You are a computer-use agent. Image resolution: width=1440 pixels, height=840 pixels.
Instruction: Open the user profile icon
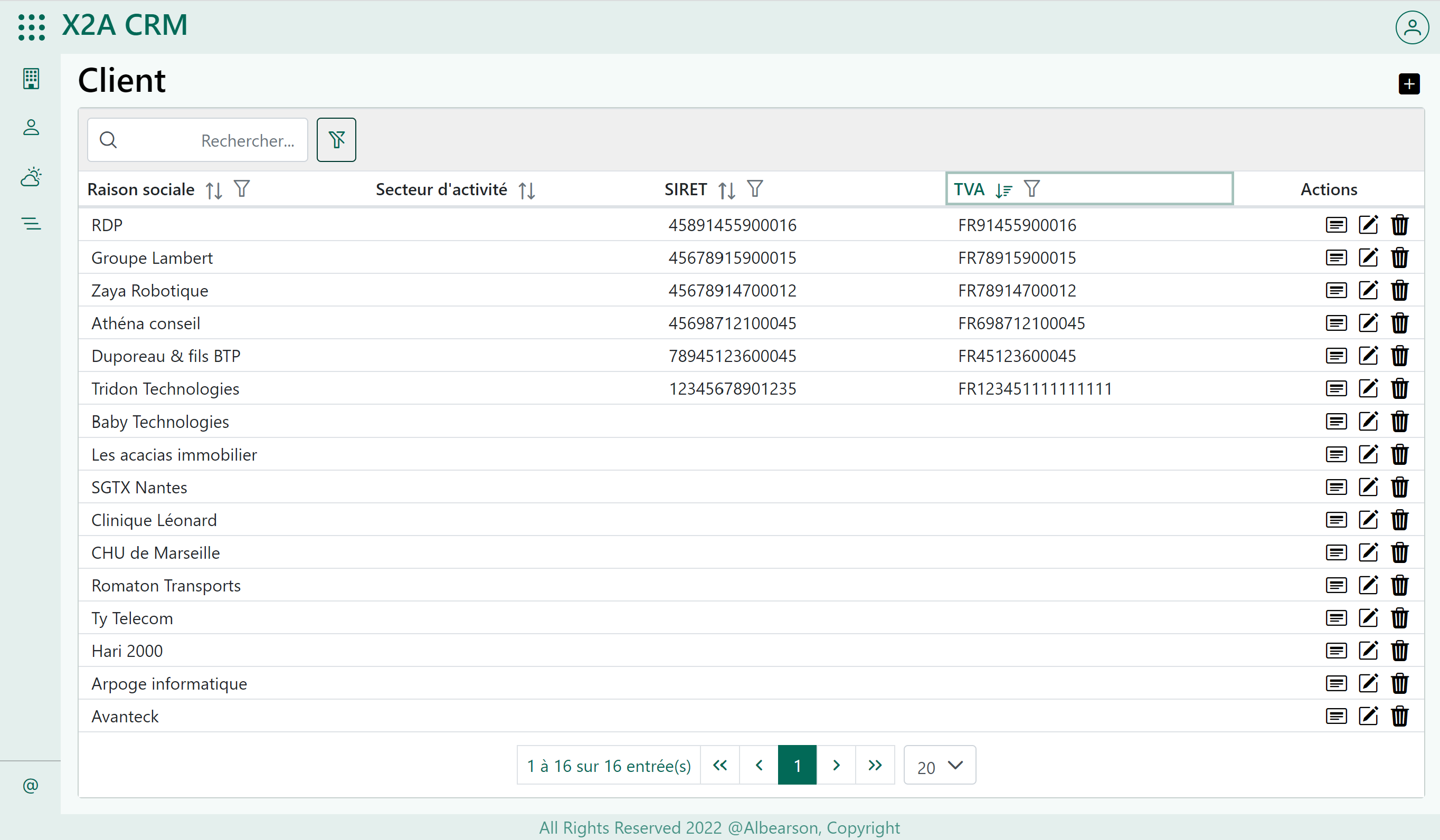[1411, 27]
